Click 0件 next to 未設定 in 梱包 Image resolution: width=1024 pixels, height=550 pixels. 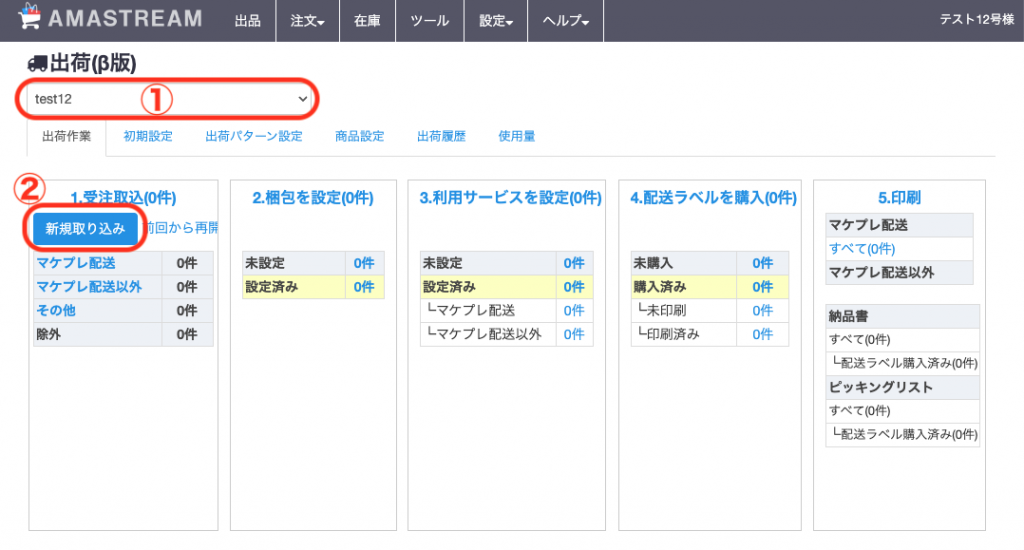tap(364, 263)
